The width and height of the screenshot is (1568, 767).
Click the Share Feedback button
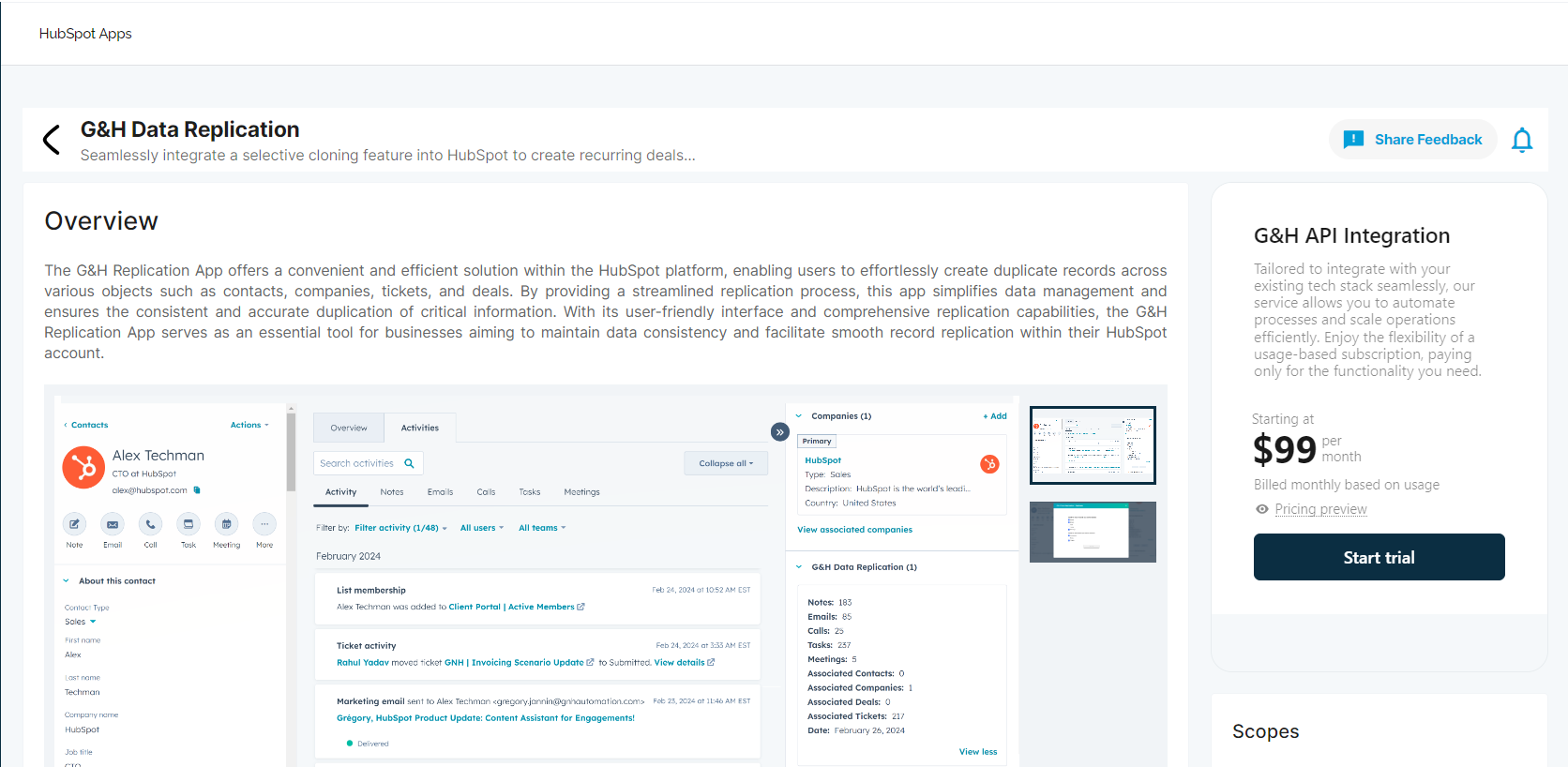1412,140
